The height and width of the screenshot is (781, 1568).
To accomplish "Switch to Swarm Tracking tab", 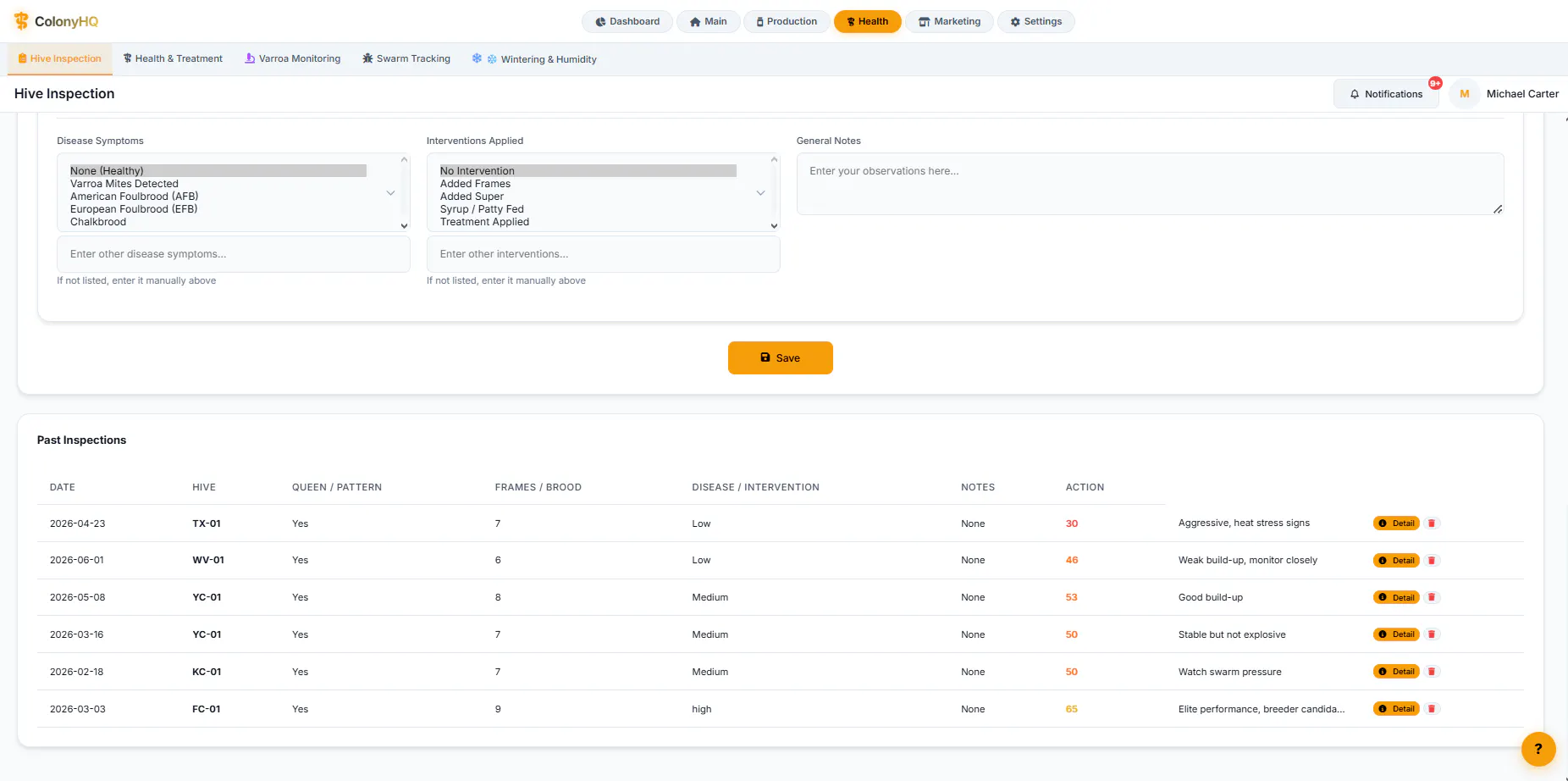I will pos(406,58).
